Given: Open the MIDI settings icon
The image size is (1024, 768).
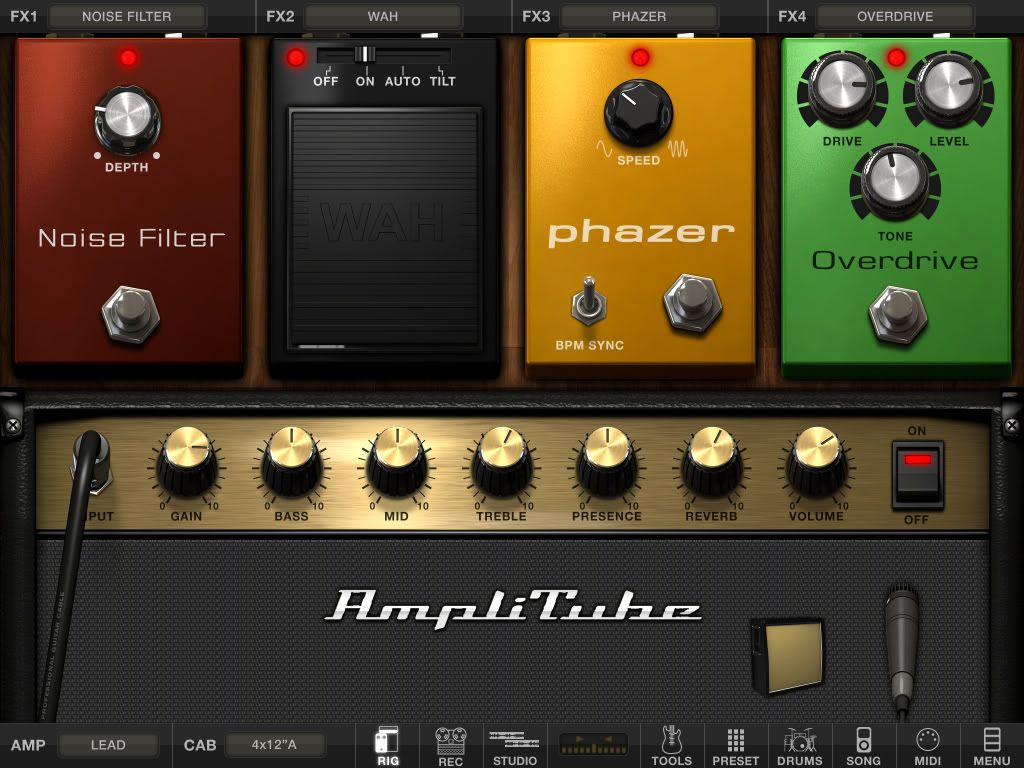Looking at the screenshot, I should pos(928,746).
